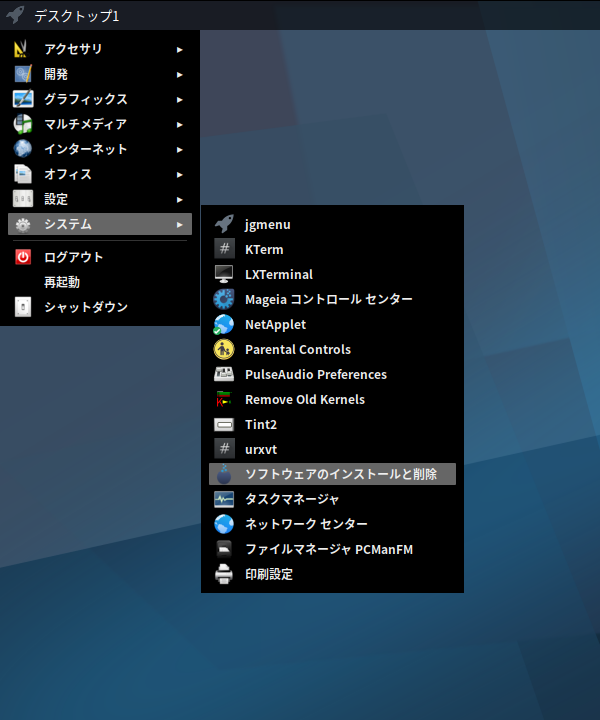Viewport: 600px width, 720px height.
Task: Click the PulseAudio Preferences icon
Action: tap(224, 375)
